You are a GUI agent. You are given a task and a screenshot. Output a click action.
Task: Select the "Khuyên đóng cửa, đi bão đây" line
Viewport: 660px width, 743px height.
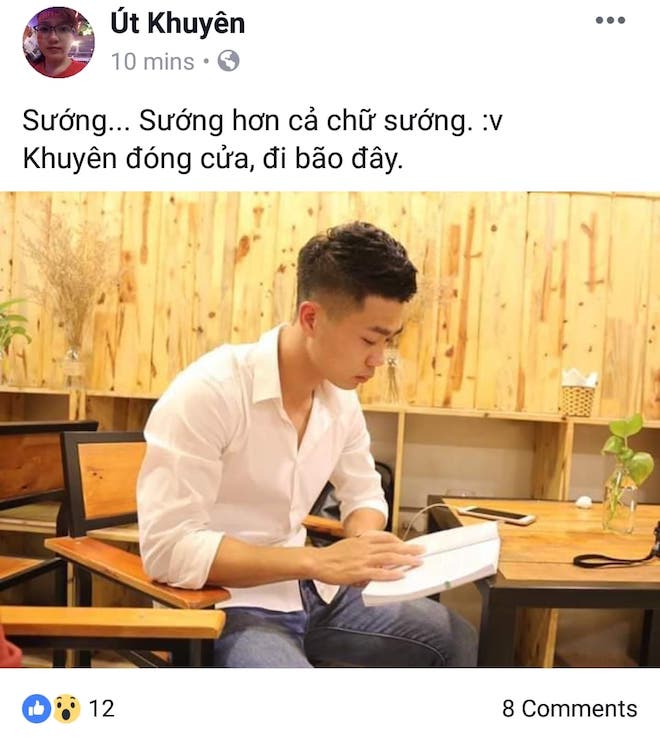pyautogui.click(x=213, y=159)
